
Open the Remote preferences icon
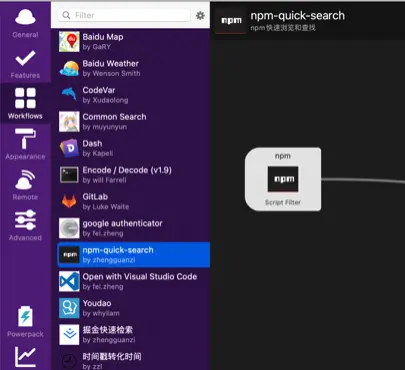pyautogui.click(x=25, y=179)
